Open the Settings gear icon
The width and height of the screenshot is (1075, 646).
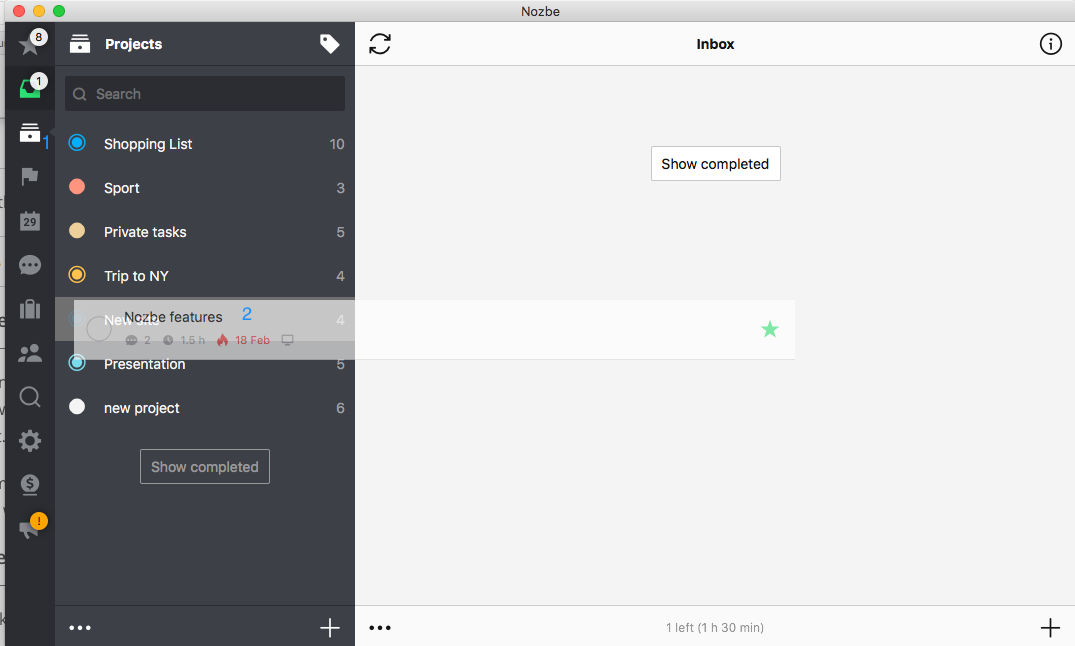tap(29, 440)
